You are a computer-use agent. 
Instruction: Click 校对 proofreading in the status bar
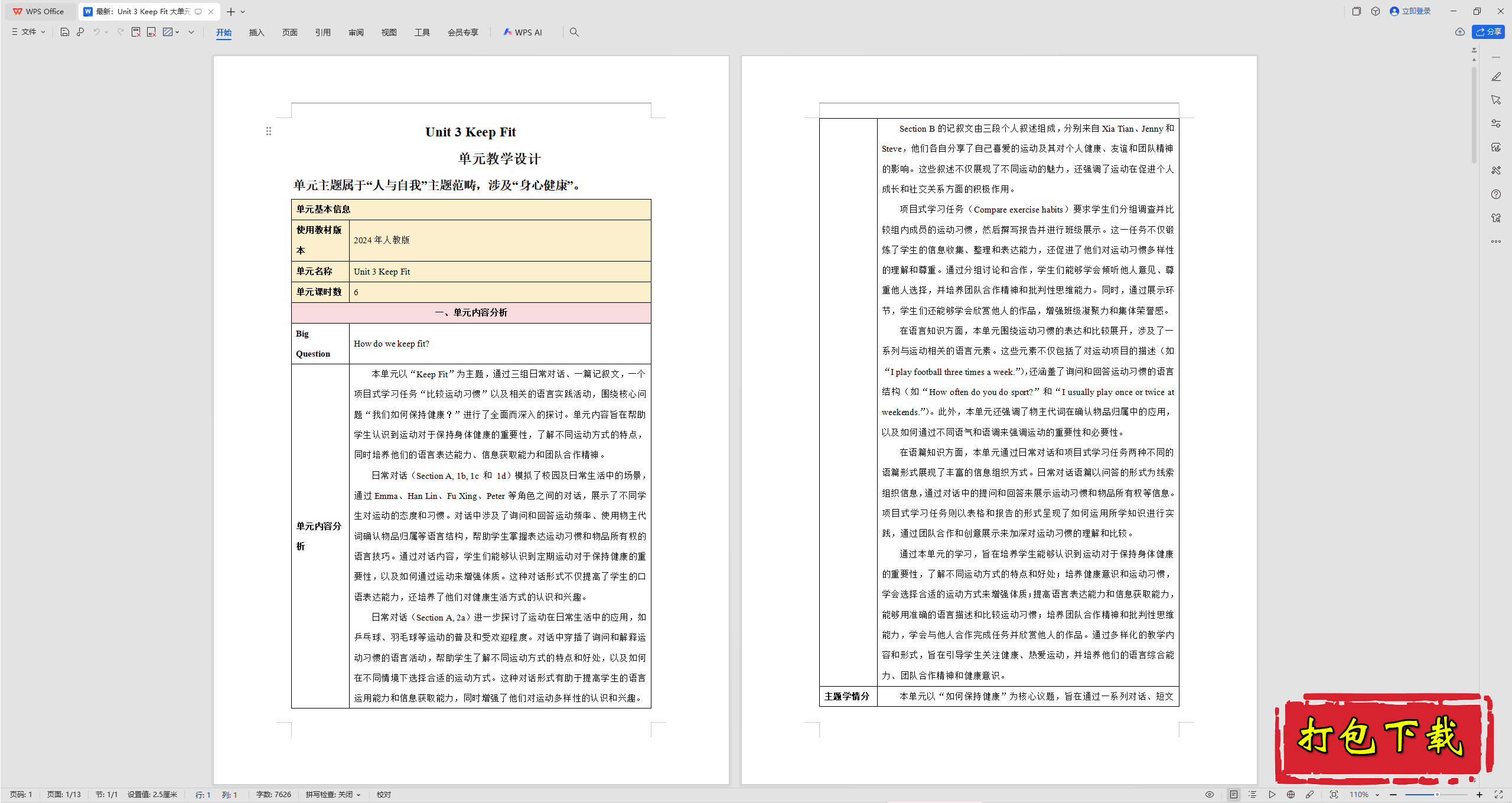384,795
